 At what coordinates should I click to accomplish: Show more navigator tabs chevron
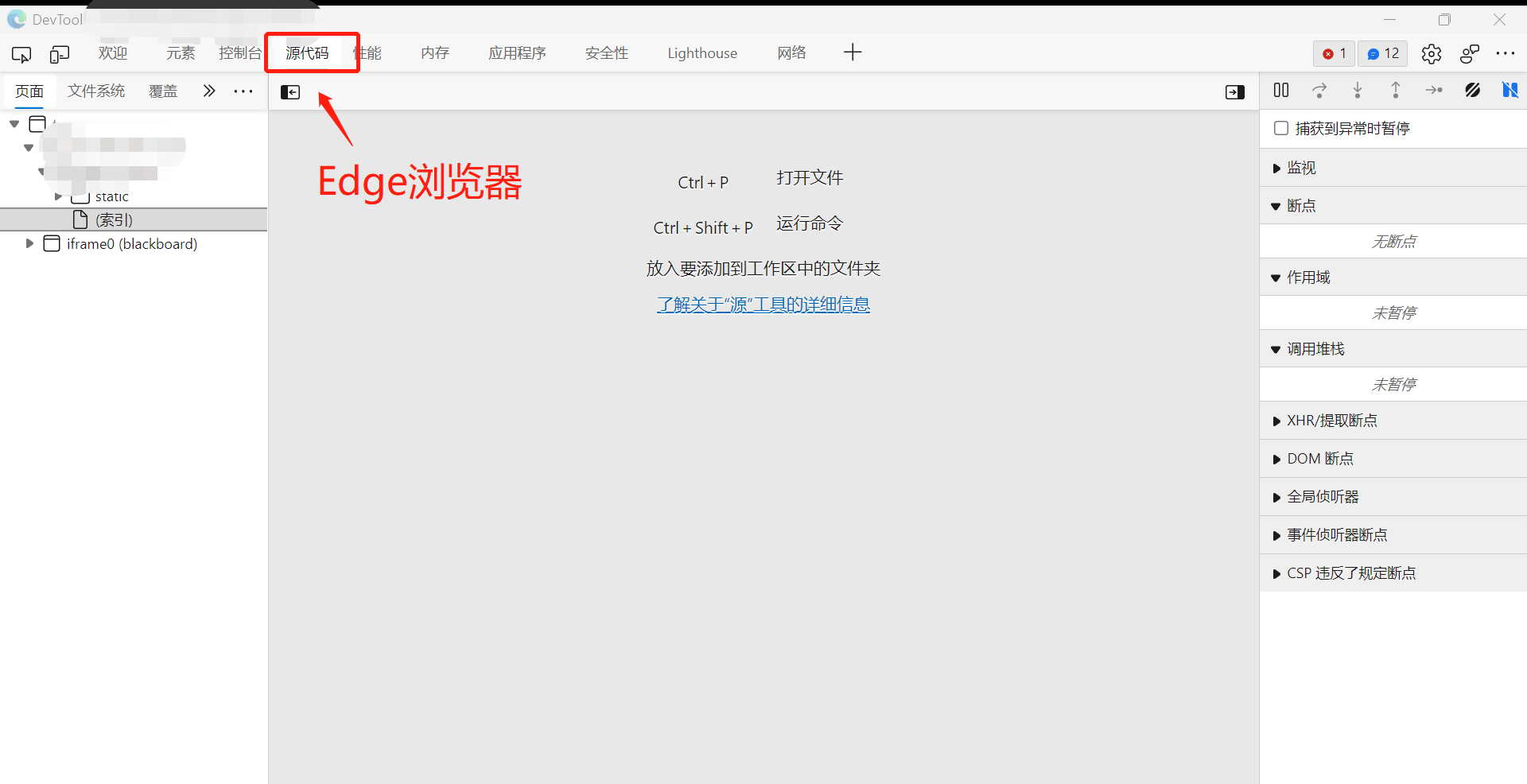tap(208, 91)
